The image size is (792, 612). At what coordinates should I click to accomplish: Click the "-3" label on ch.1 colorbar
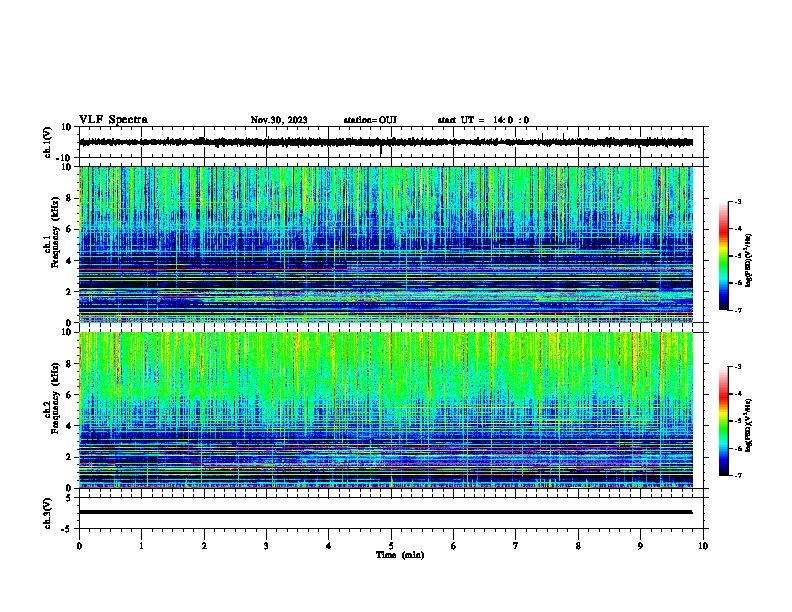[x=737, y=202]
